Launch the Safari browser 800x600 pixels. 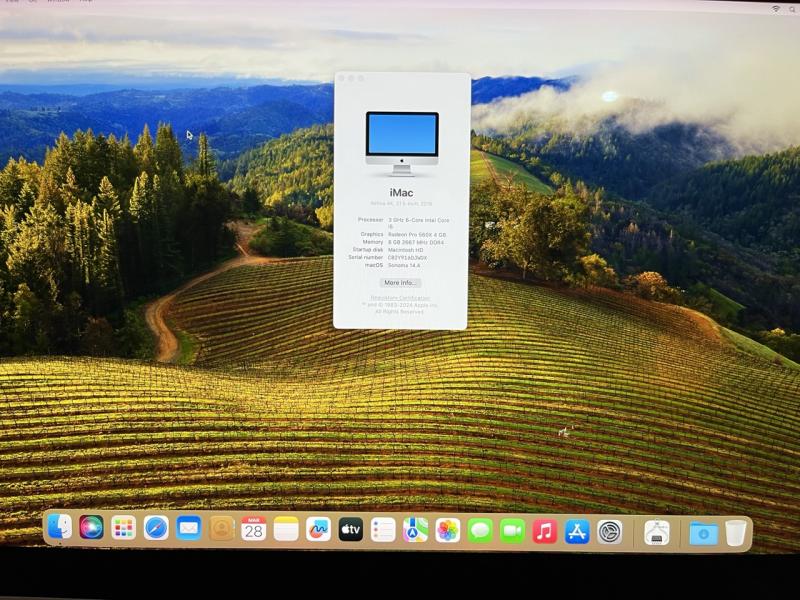tap(156, 528)
